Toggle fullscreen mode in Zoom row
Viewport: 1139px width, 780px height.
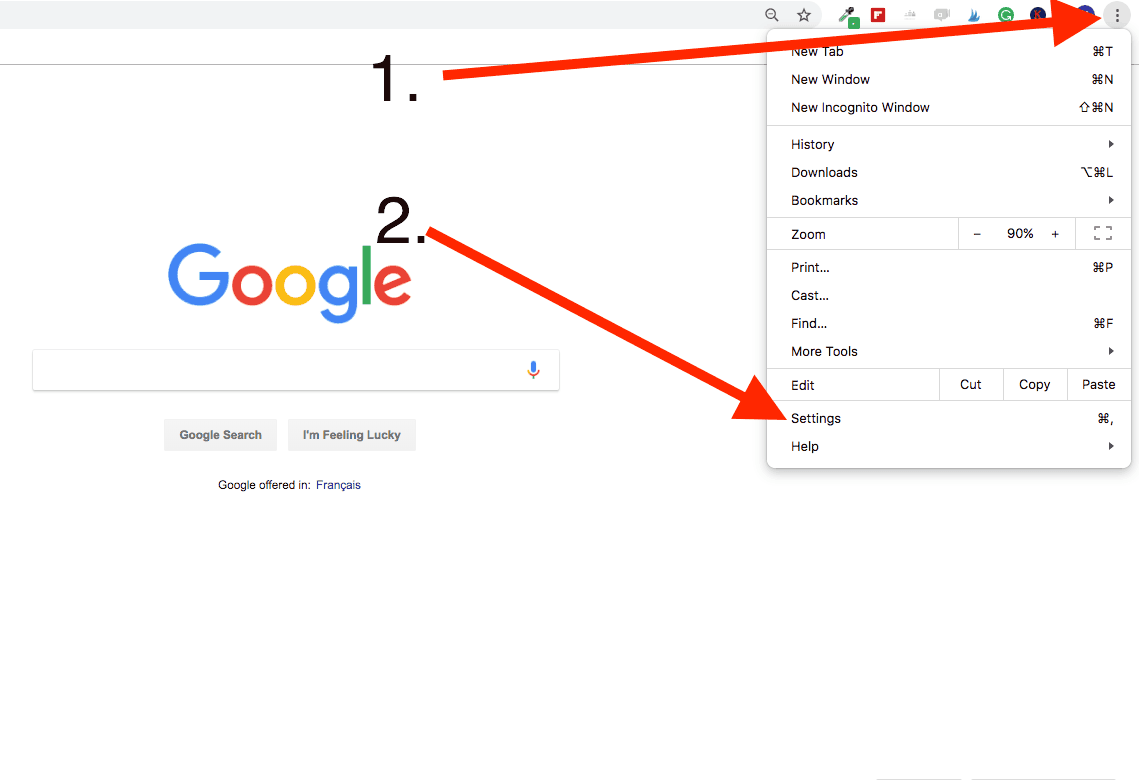tap(1103, 233)
